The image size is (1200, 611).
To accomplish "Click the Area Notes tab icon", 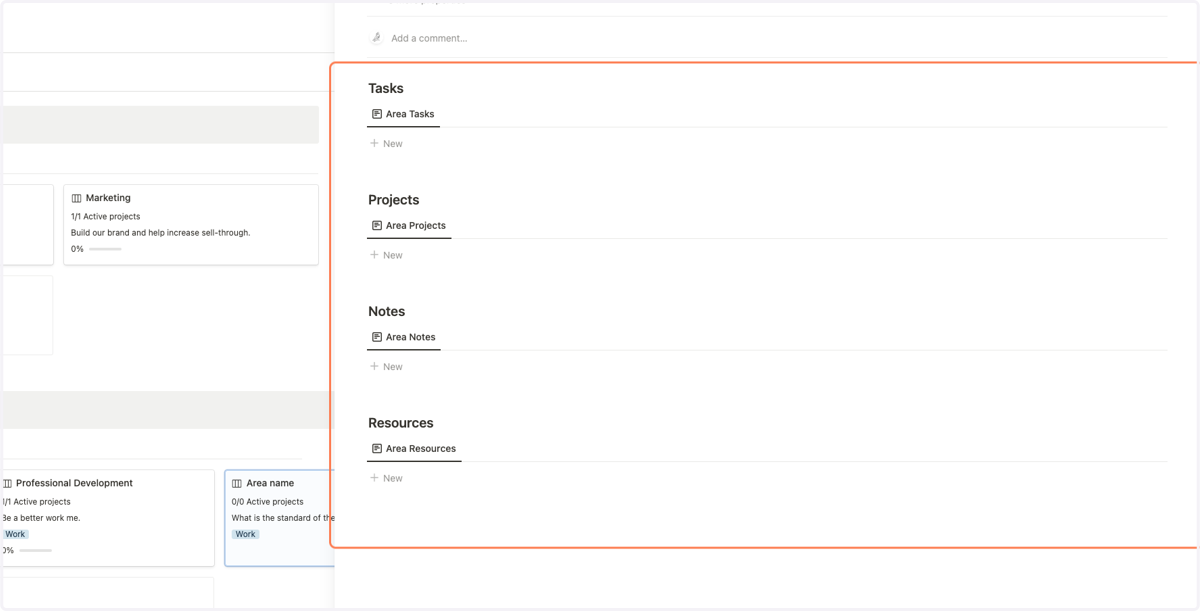I will [x=377, y=337].
